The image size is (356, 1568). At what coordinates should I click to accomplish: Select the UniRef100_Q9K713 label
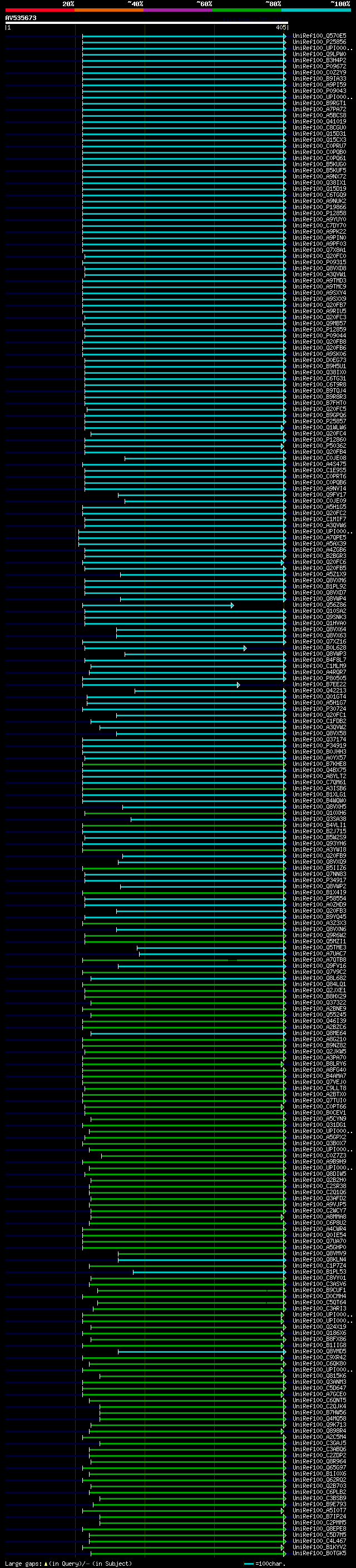pos(319,1425)
